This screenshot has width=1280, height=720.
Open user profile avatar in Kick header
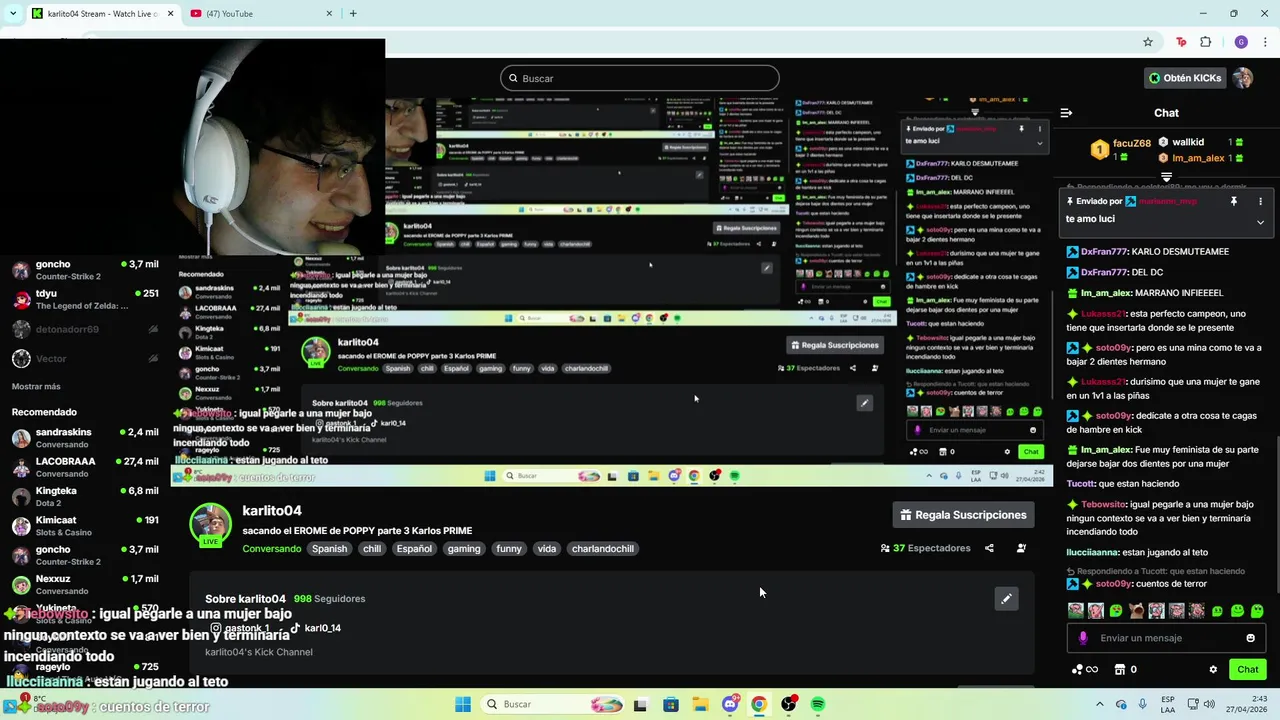point(1243,78)
